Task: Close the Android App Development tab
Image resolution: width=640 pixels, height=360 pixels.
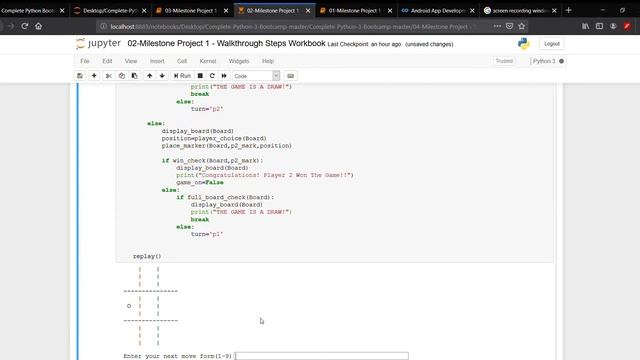Action: [472, 11]
